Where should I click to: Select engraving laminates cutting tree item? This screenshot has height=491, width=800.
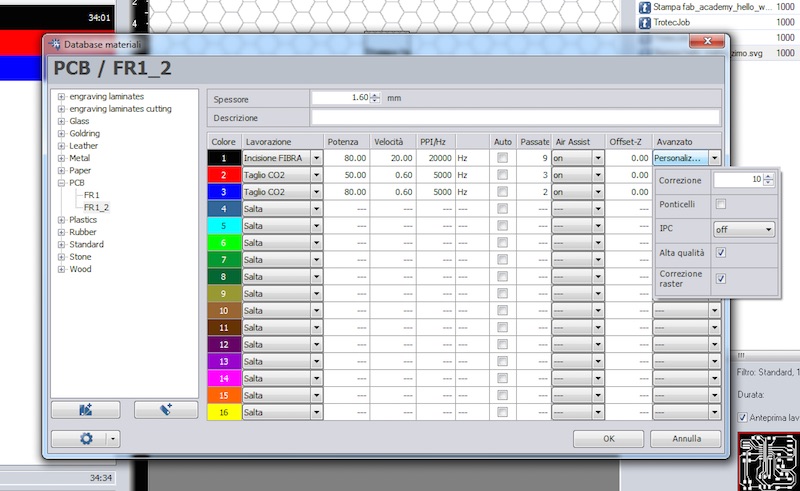coord(120,109)
